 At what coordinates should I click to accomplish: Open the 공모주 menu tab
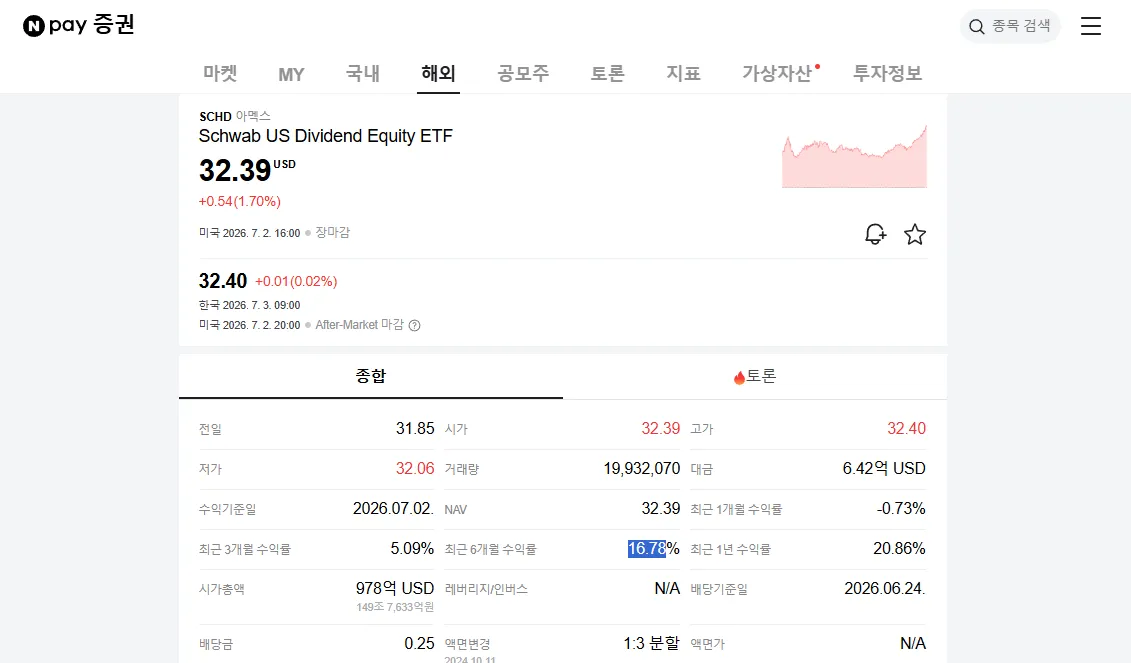point(523,74)
